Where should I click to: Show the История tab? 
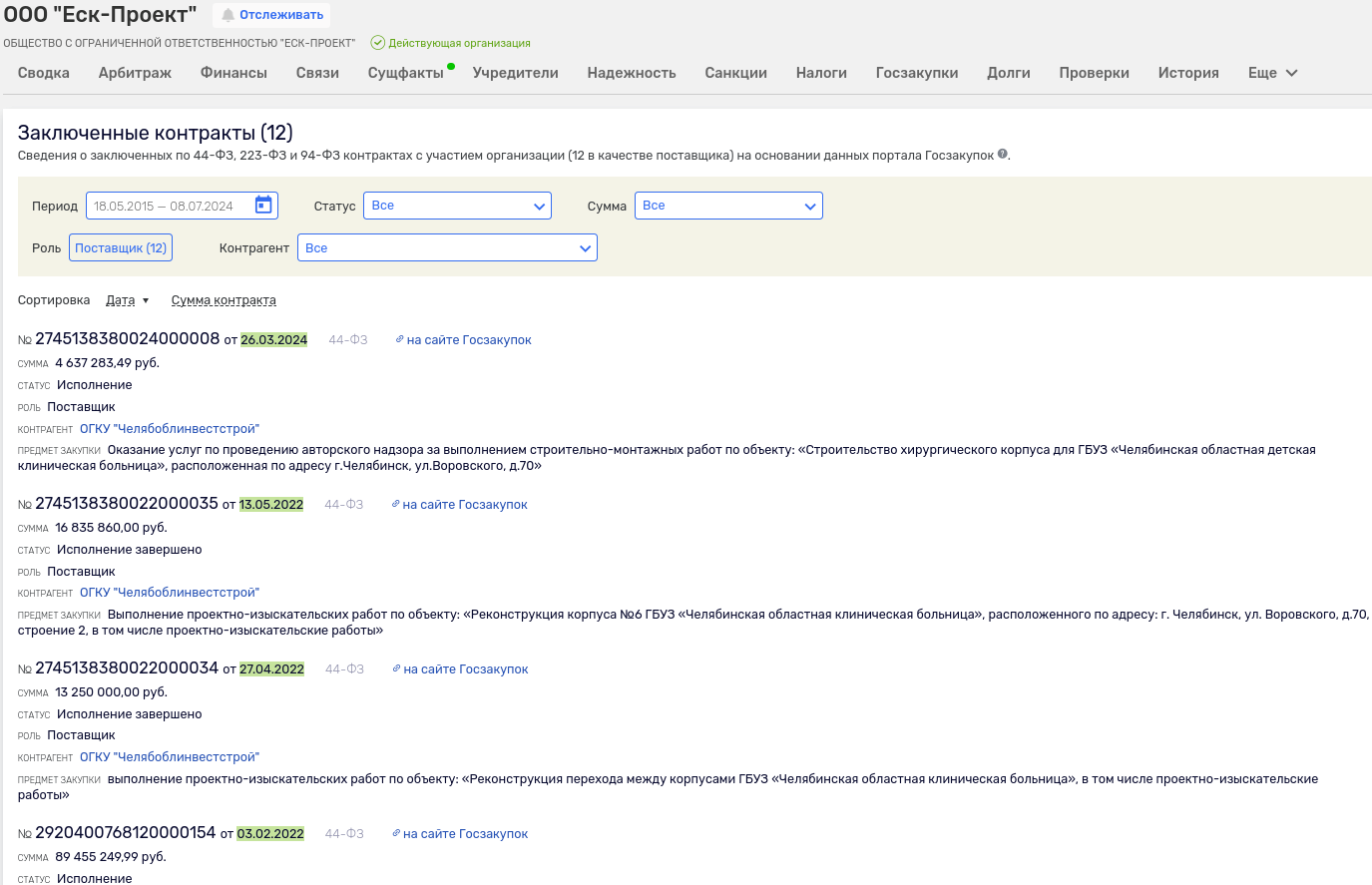pos(1188,73)
